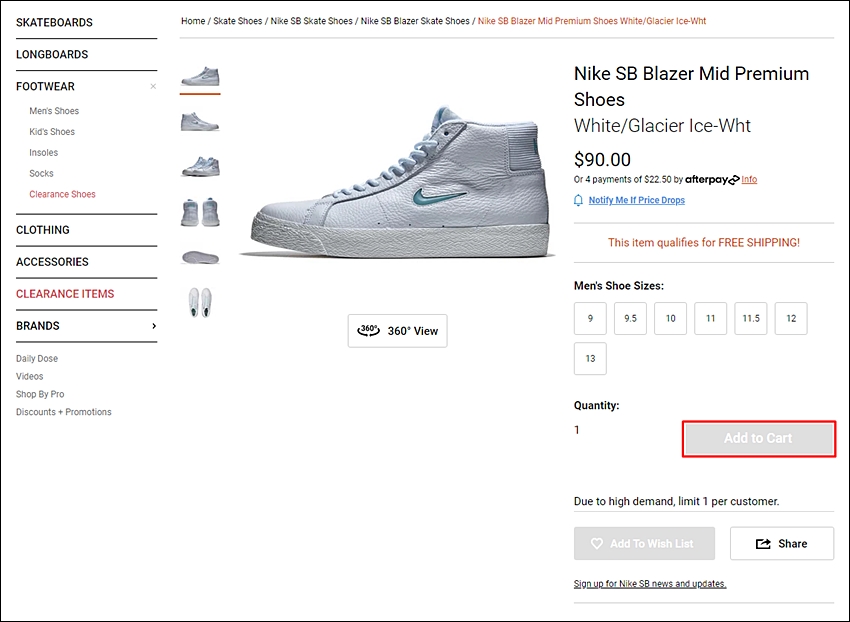Click the heart Add To Wish List button
This screenshot has width=850, height=622.
pos(644,543)
